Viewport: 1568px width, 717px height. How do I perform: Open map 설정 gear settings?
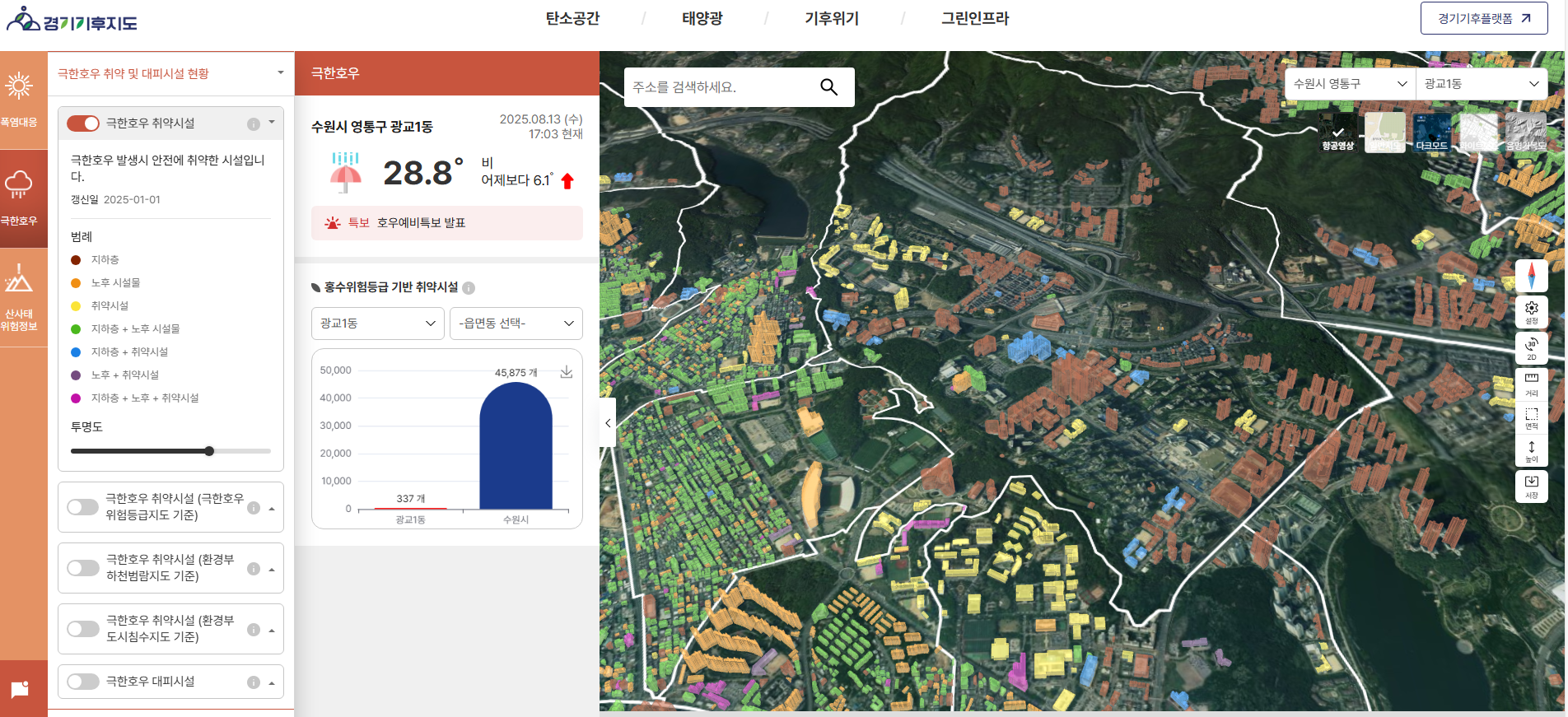click(1531, 312)
